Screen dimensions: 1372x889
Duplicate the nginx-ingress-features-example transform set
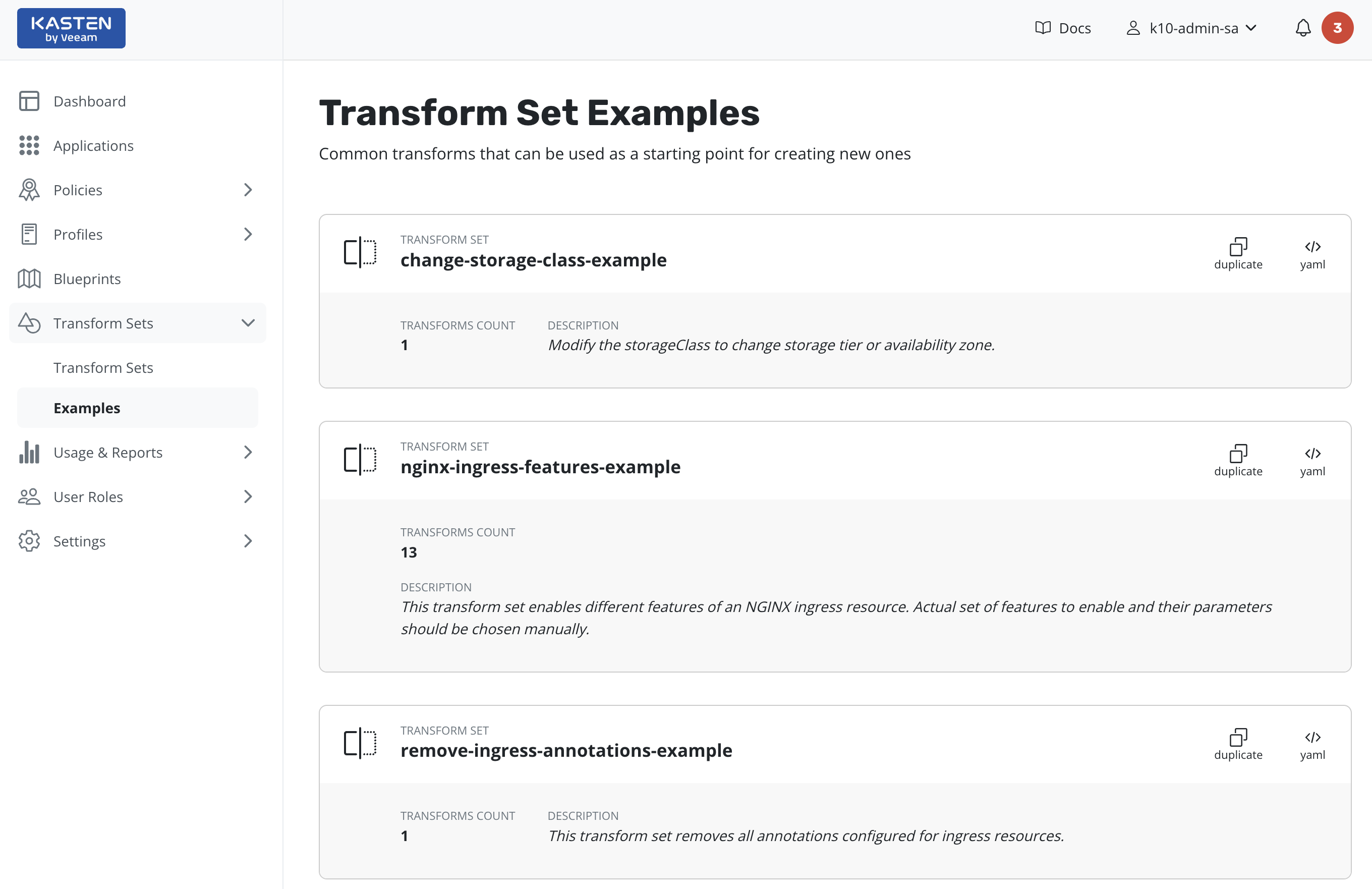point(1238,461)
